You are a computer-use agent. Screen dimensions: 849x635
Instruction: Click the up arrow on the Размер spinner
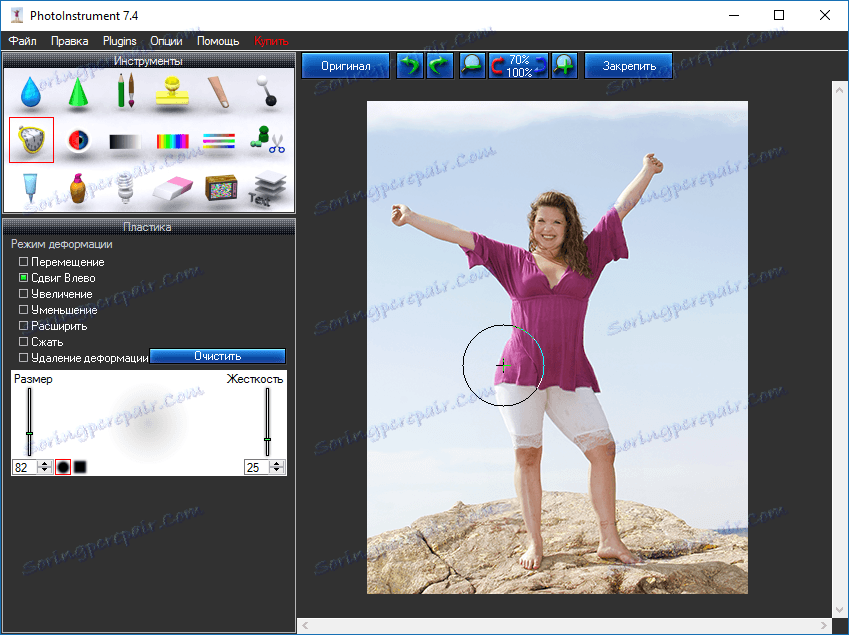(45, 462)
